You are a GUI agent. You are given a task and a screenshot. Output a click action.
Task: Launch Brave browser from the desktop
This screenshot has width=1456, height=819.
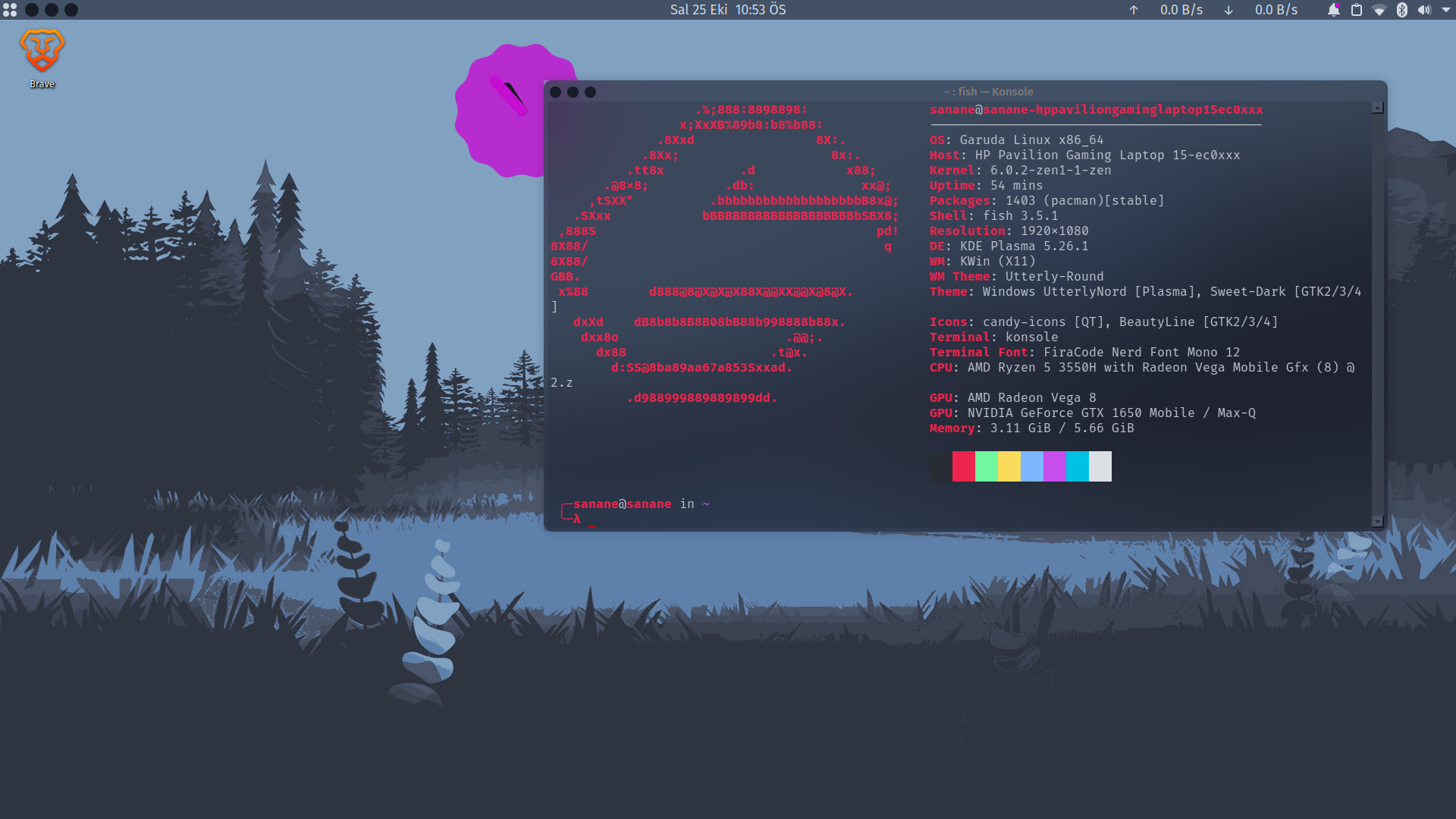coord(42,52)
